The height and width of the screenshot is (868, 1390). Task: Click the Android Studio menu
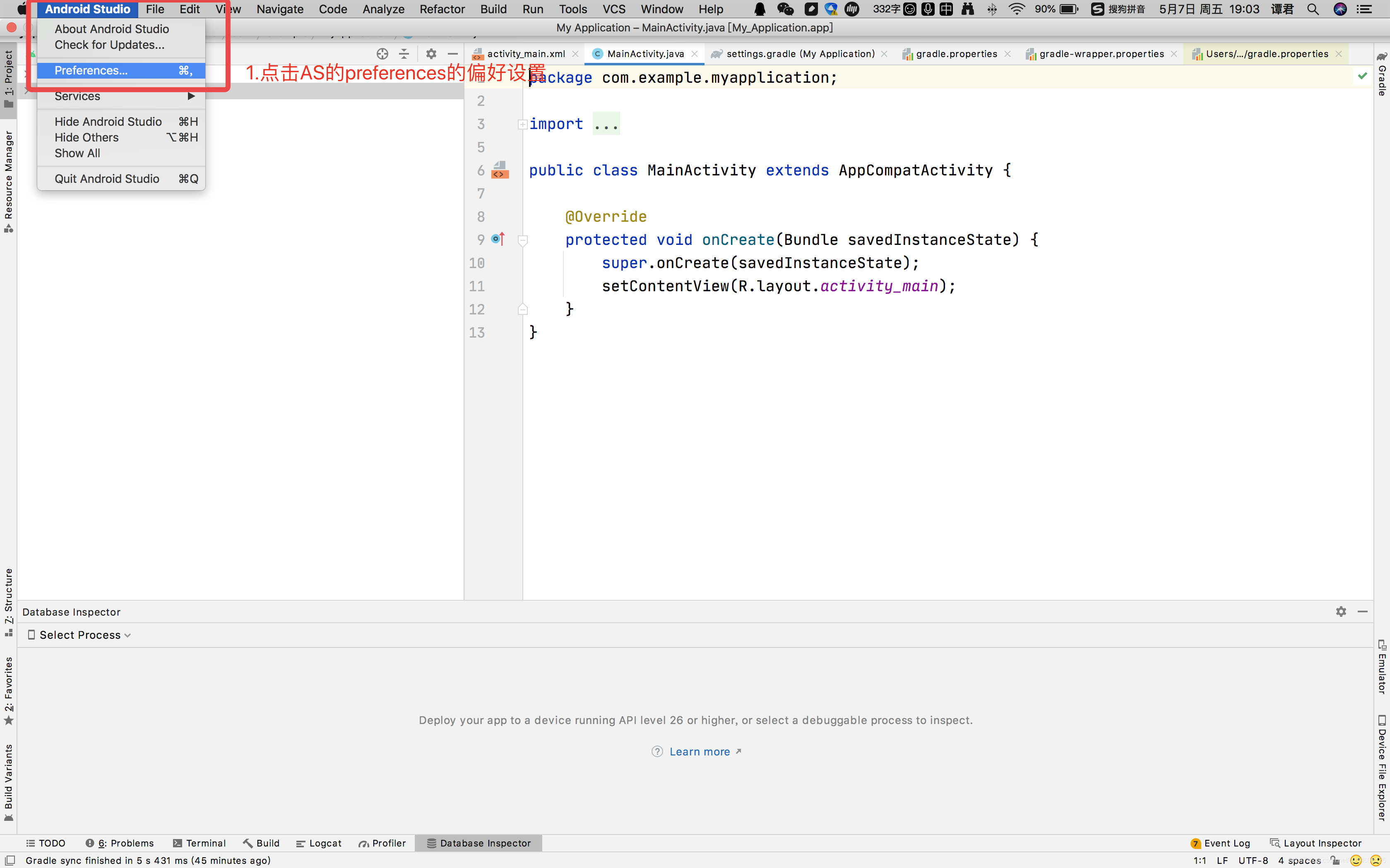pos(89,9)
